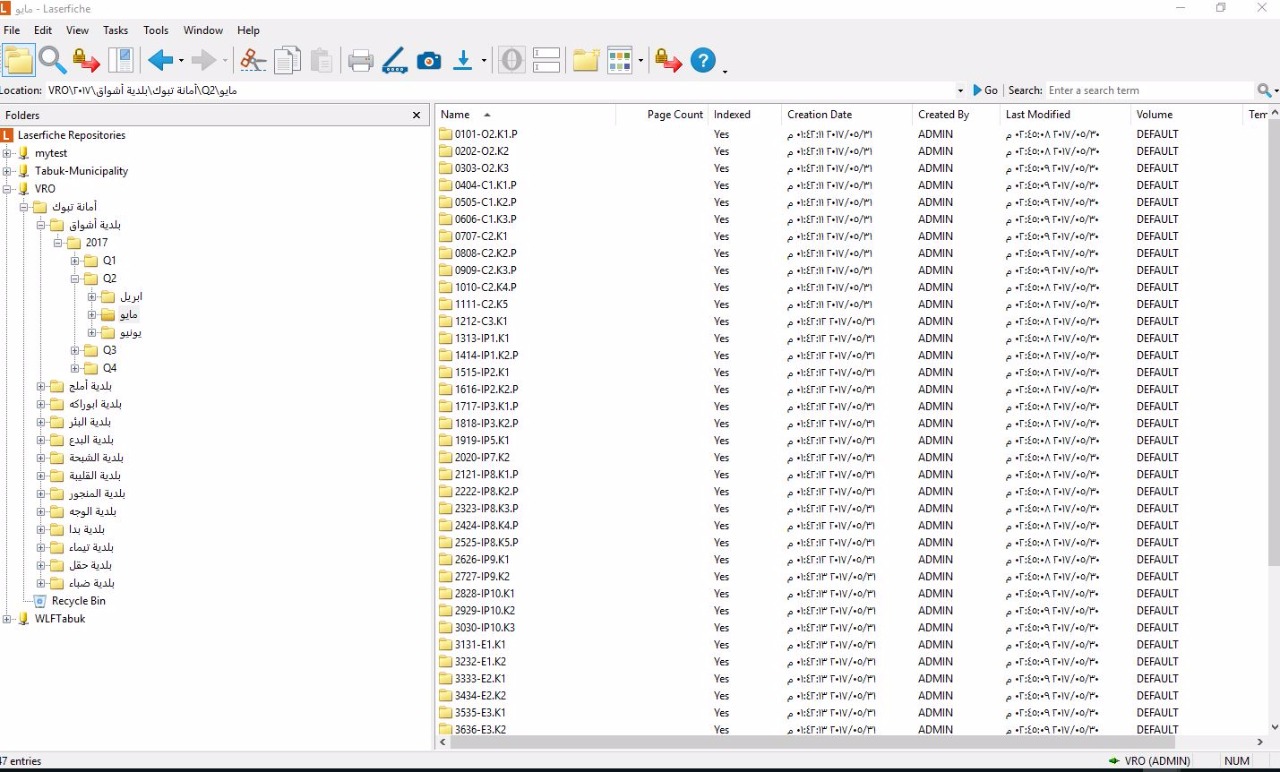Click the Copy icon in toolbar
Image resolution: width=1280 pixels, height=772 pixels.
(x=287, y=61)
